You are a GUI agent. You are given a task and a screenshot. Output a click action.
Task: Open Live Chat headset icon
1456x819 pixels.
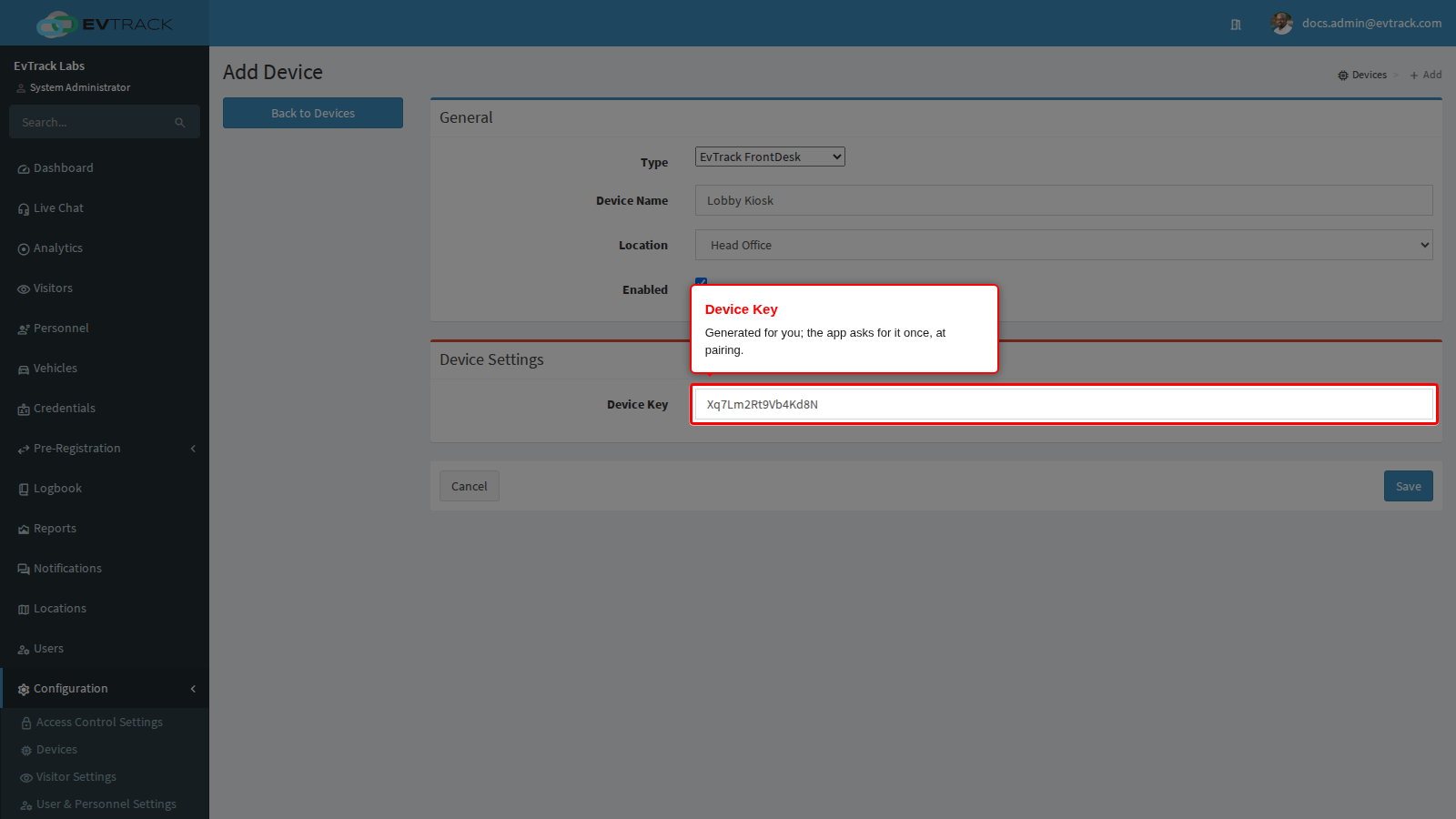coord(24,209)
